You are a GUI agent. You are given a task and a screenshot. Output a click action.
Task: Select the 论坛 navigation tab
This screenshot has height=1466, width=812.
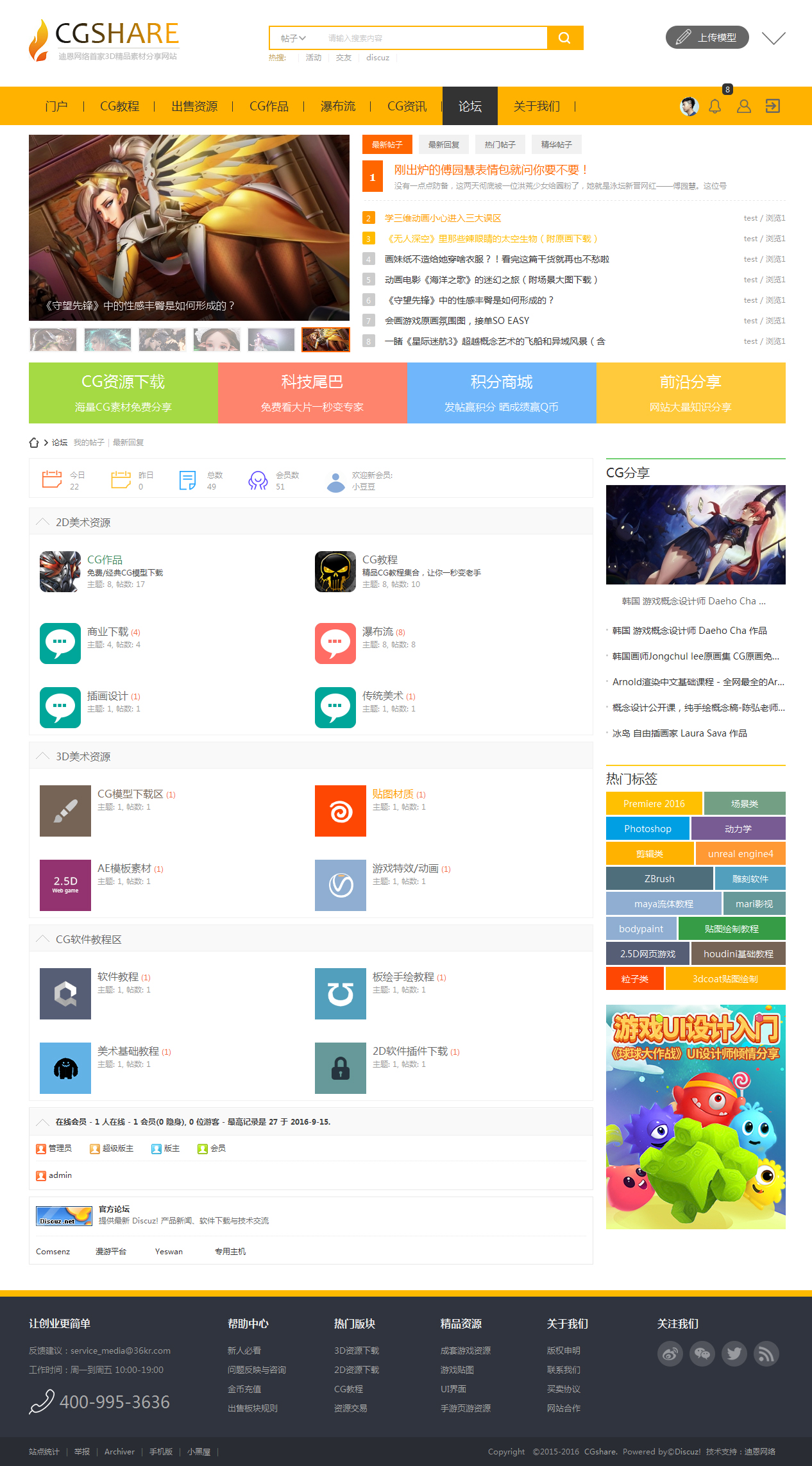click(x=470, y=106)
